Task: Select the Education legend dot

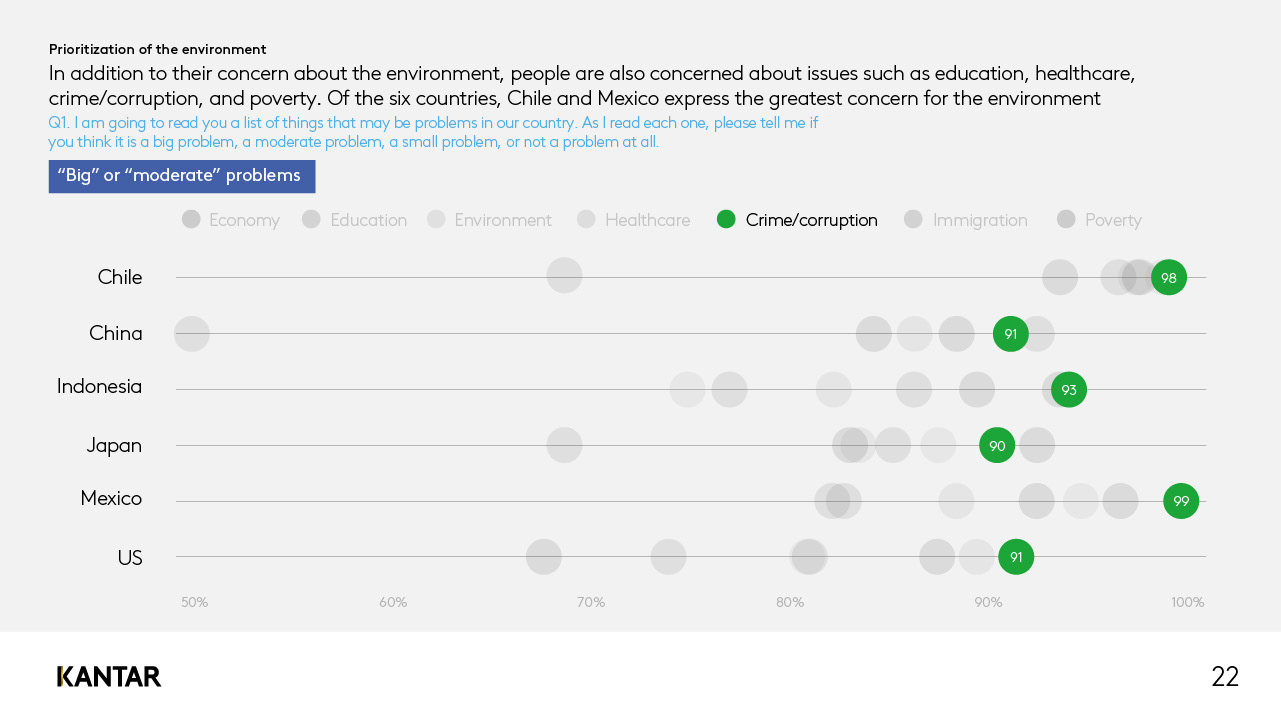Action: click(x=311, y=219)
